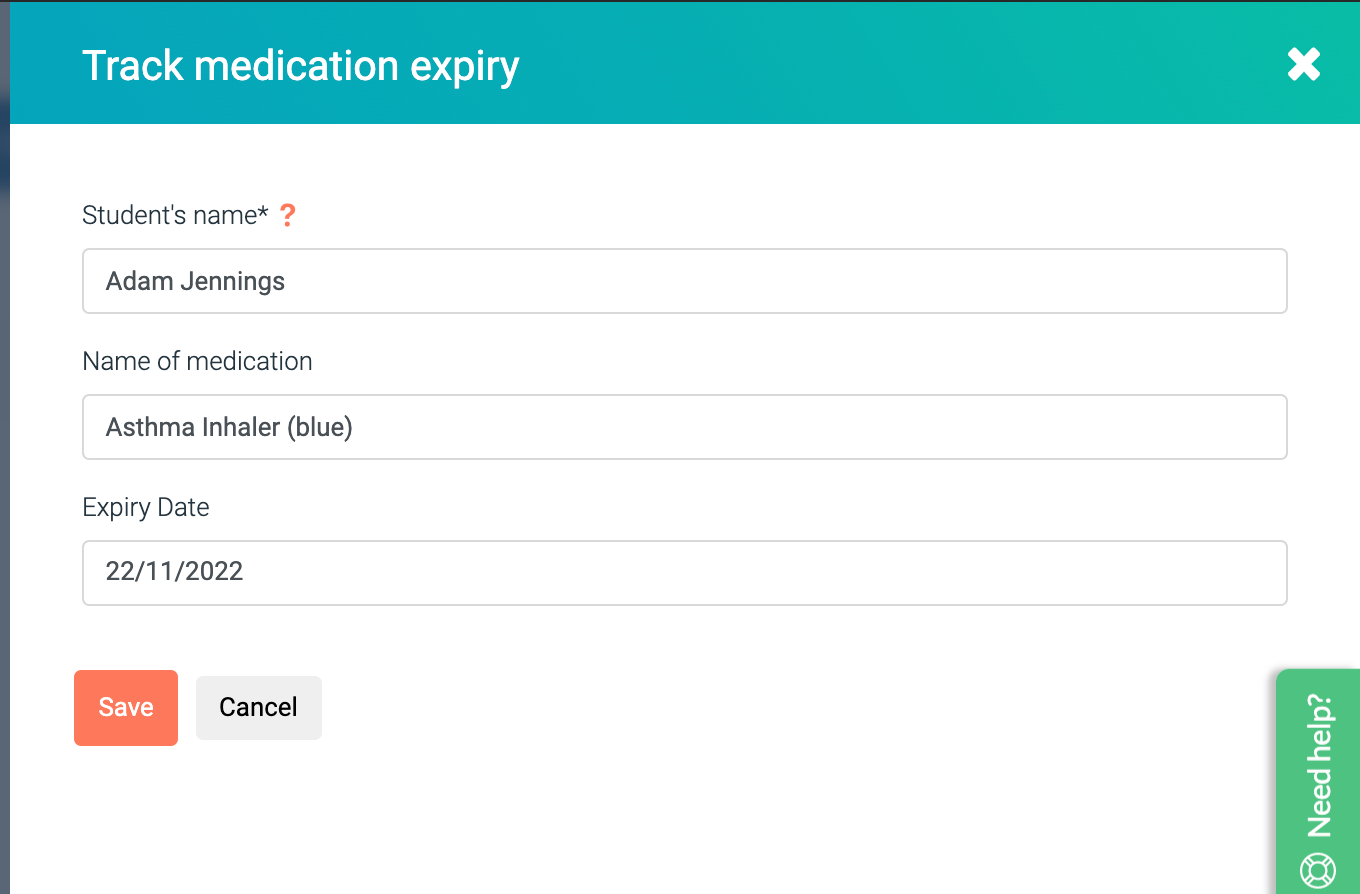The height and width of the screenshot is (894, 1360).
Task: Click the date field showing 22/11/2022
Action: [684, 572]
